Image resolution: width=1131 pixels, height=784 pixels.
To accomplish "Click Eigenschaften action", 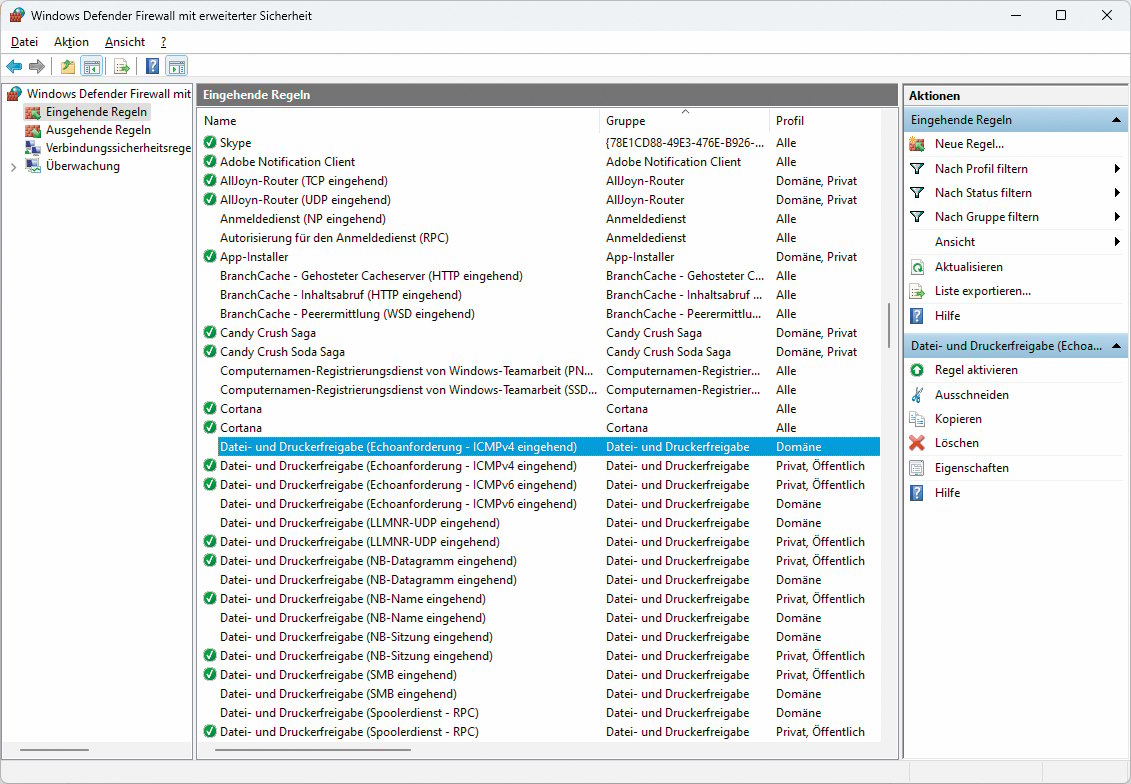I will coord(972,468).
